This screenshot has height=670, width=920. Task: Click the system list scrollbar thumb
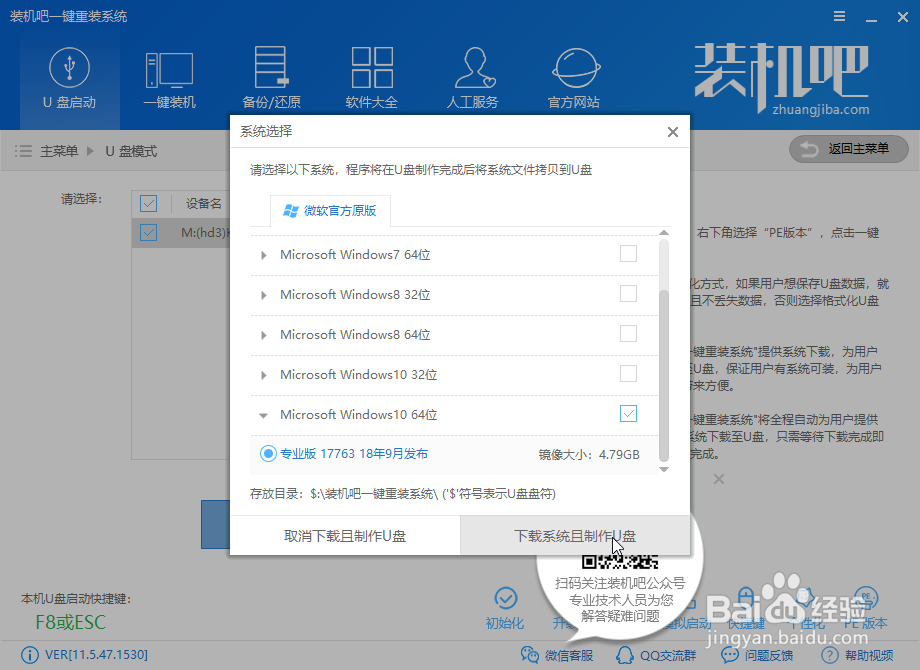[x=664, y=375]
